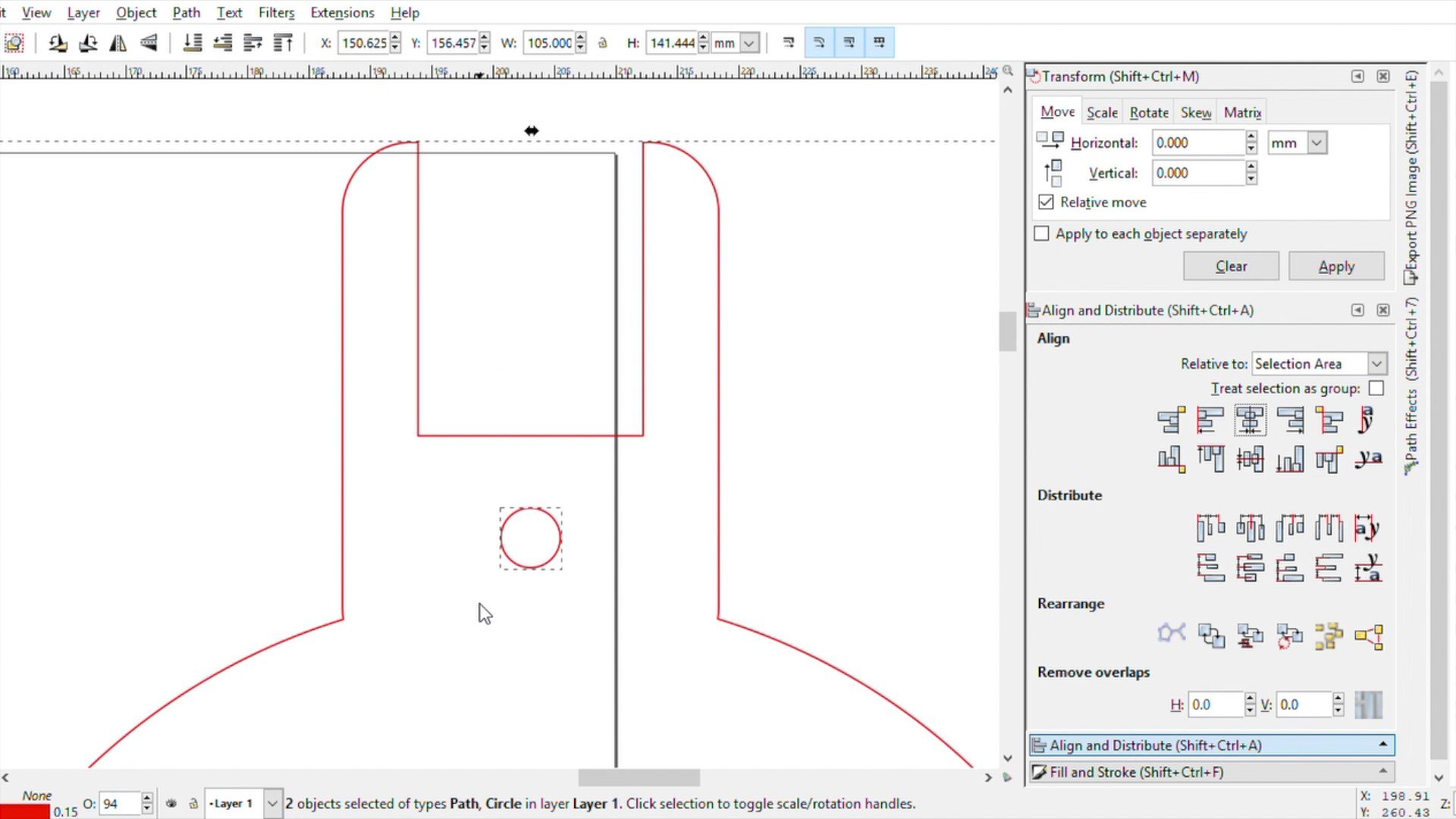Image resolution: width=1456 pixels, height=819 pixels.
Task: Switch to the Rotate tab
Action: [1148, 112]
